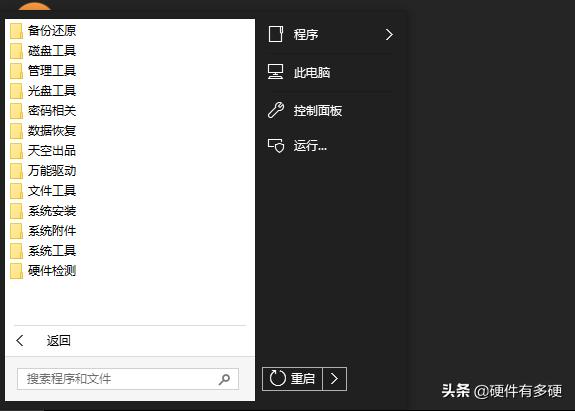Click the folder icon beside 密码相关
Viewport: 575px width, 411px height.
tap(17, 111)
